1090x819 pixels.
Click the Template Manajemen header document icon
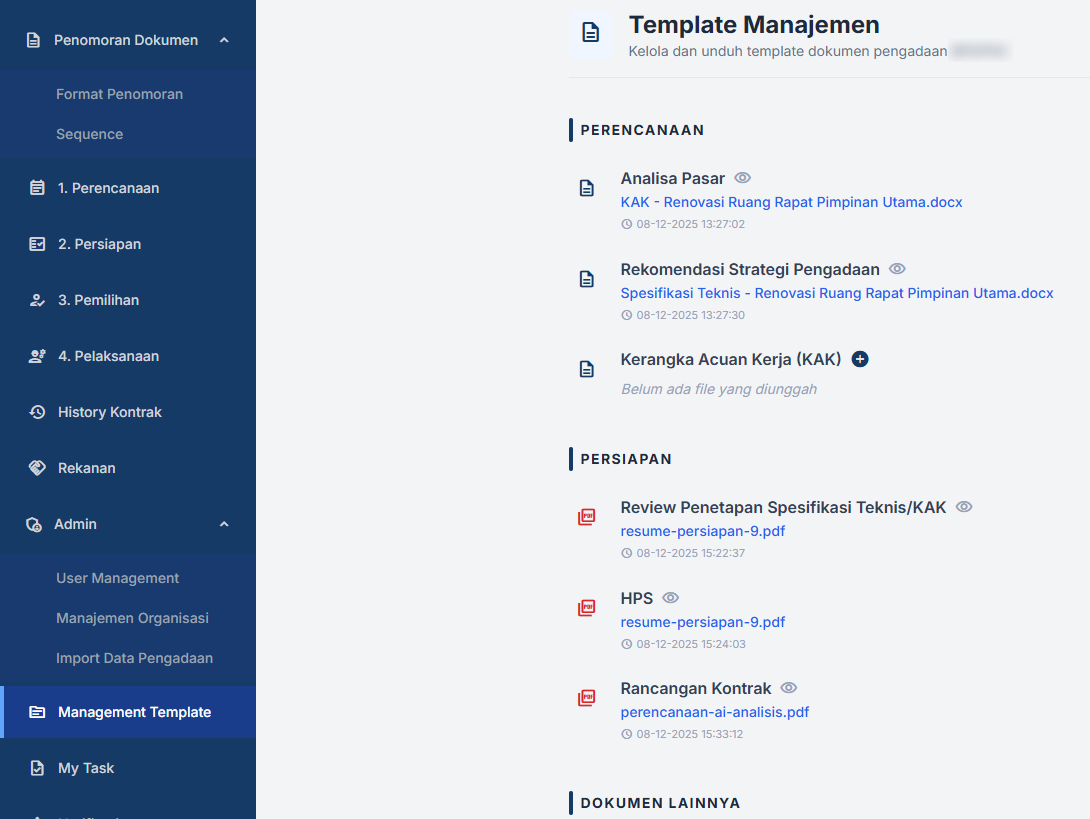(591, 33)
